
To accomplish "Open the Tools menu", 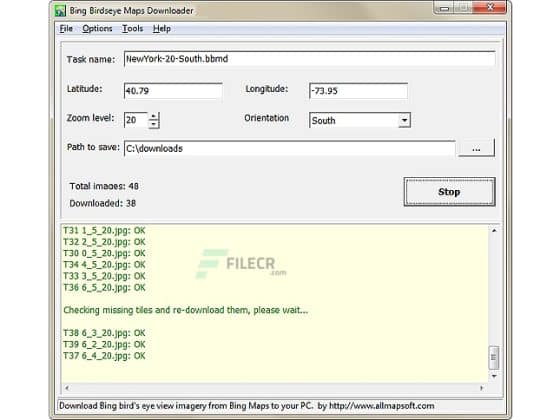I will point(132,29).
